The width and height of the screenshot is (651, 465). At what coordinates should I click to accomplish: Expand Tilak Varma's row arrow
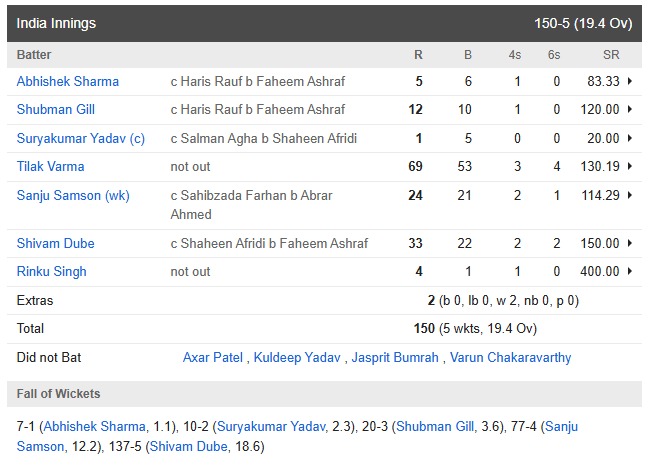pos(630,166)
